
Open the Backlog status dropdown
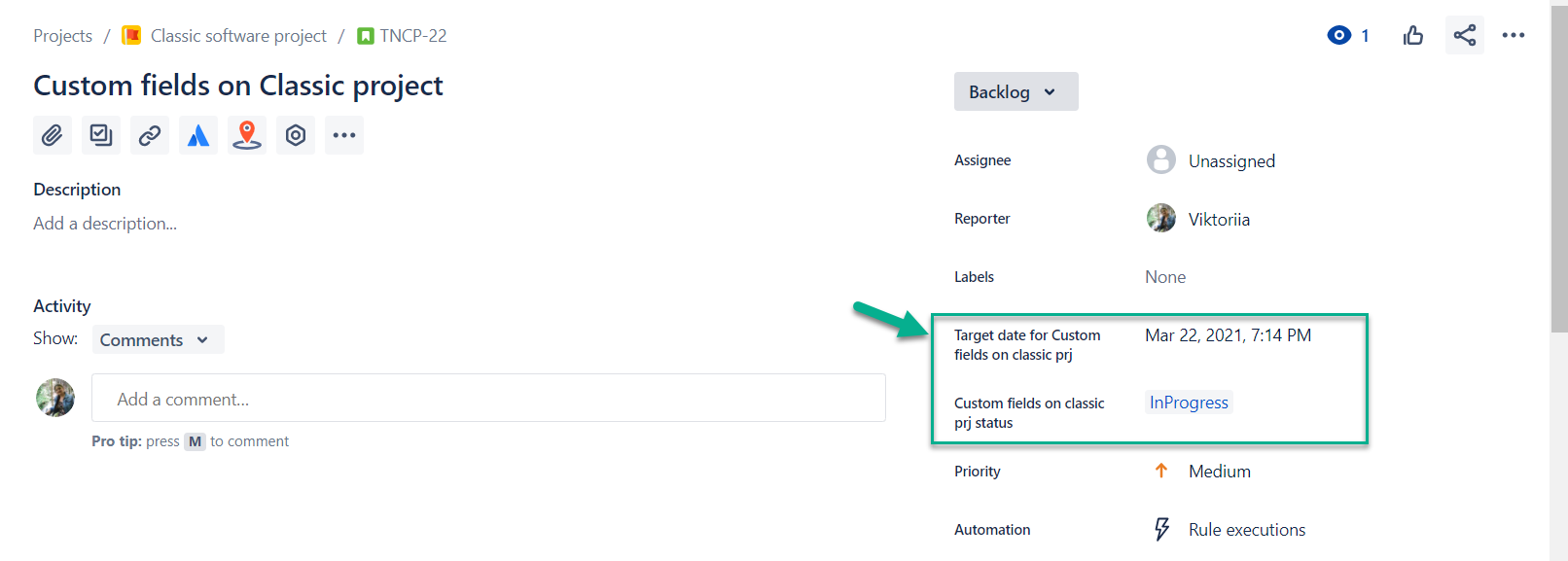(1016, 90)
